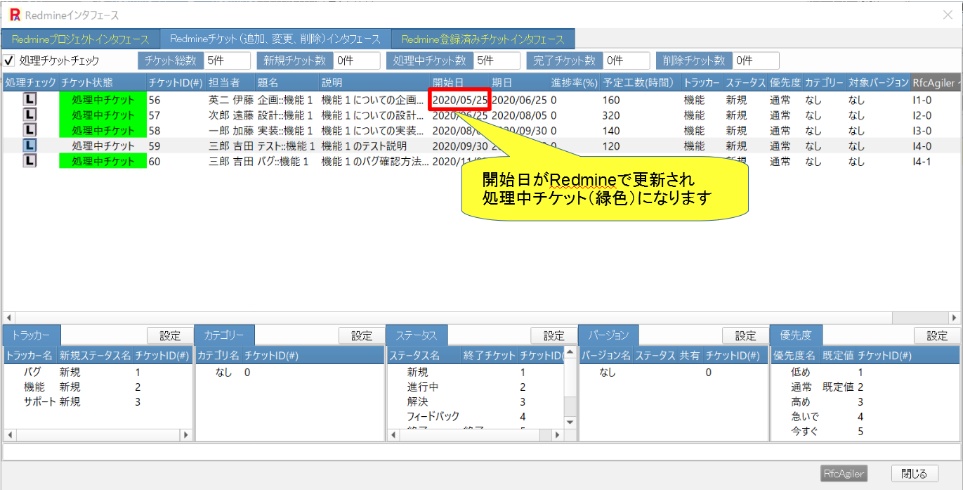Image resolution: width=963 pixels, height=490 pixels.
Task: Switch to Redmineチケット(追加、変更、削除)インタフェース tab
Action: [x=275, y=39]
